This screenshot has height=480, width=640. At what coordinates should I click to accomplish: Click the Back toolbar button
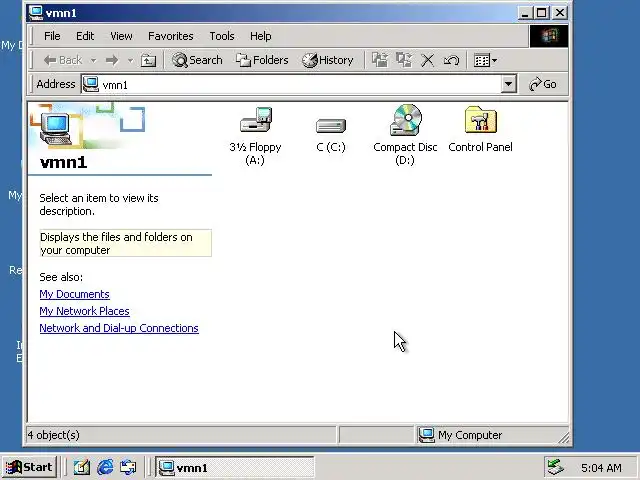(x=62, y=60)
